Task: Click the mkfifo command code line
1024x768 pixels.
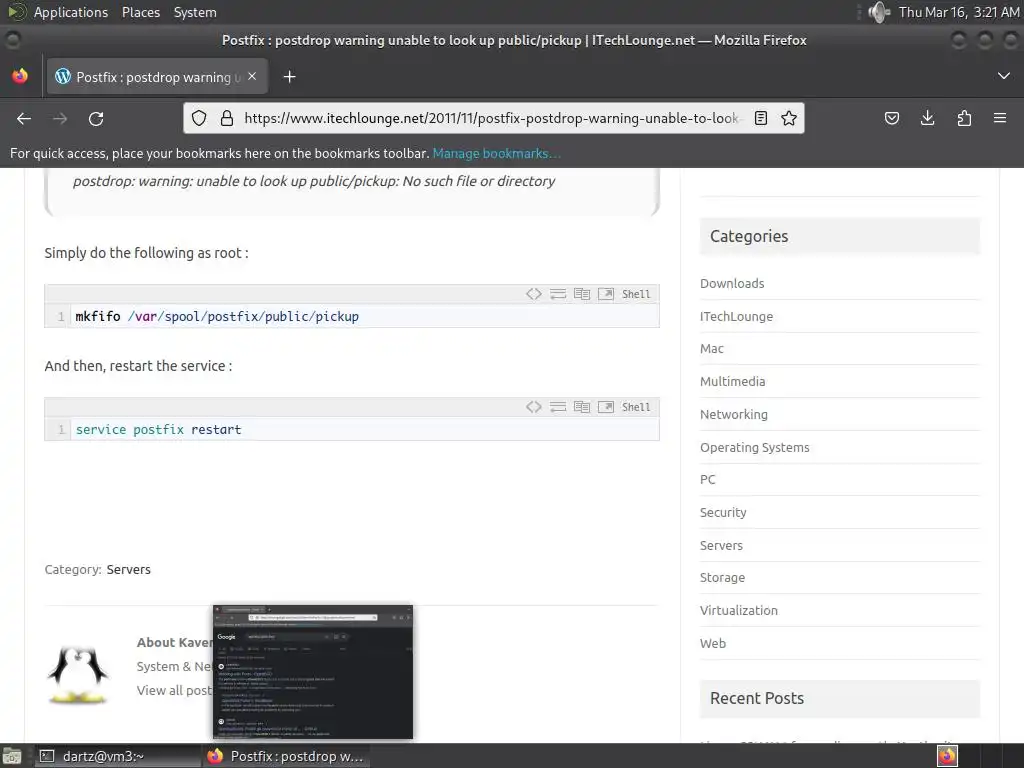Action: [217, 316]
